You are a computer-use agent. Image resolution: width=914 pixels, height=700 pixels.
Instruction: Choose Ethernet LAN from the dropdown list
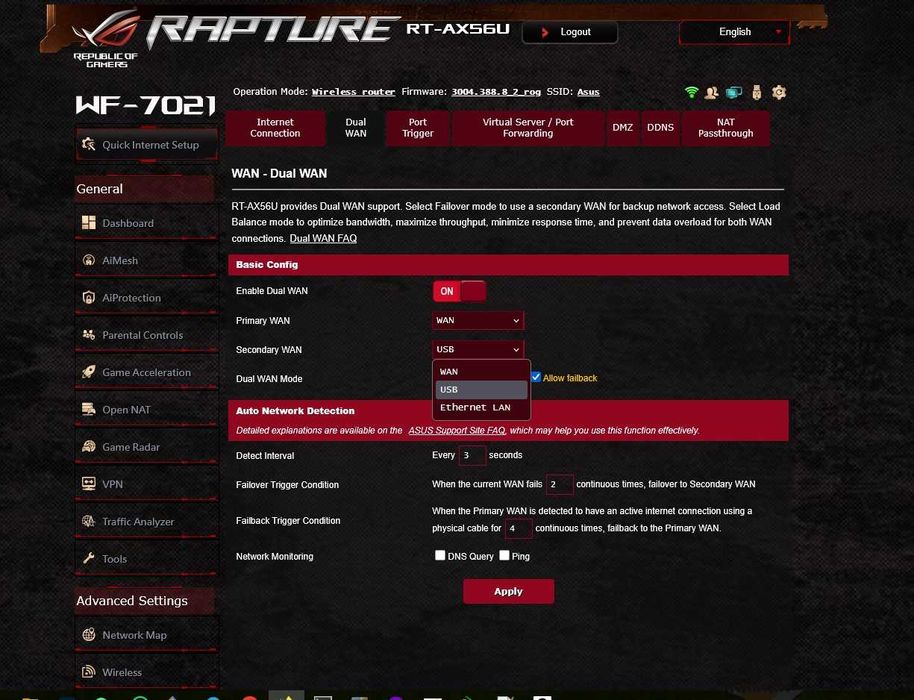click(481, 407)
